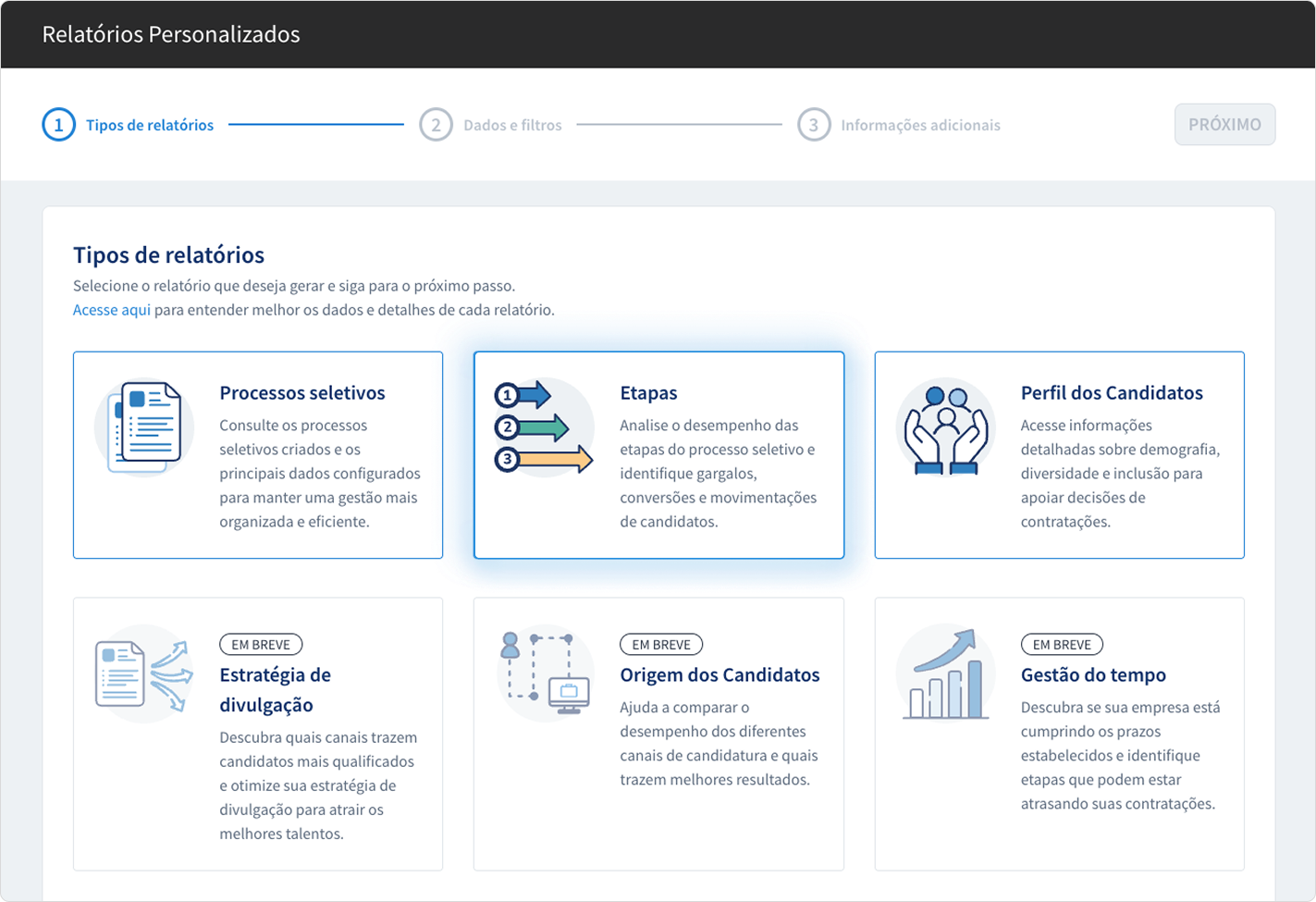Click the Gestão do tempo chart icon
Viewport: 1316px width, 902px height.
coord(945,674)
